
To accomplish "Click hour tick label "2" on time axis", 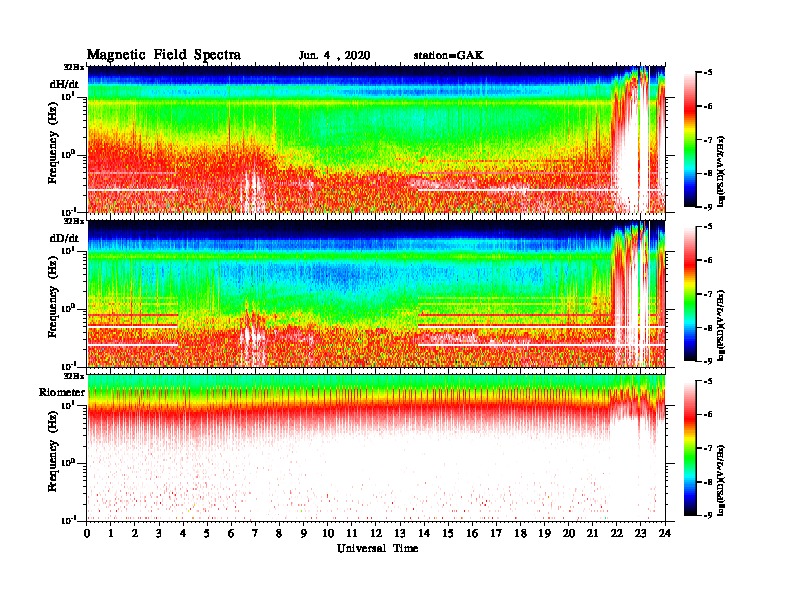I will [x=135, y=533].
